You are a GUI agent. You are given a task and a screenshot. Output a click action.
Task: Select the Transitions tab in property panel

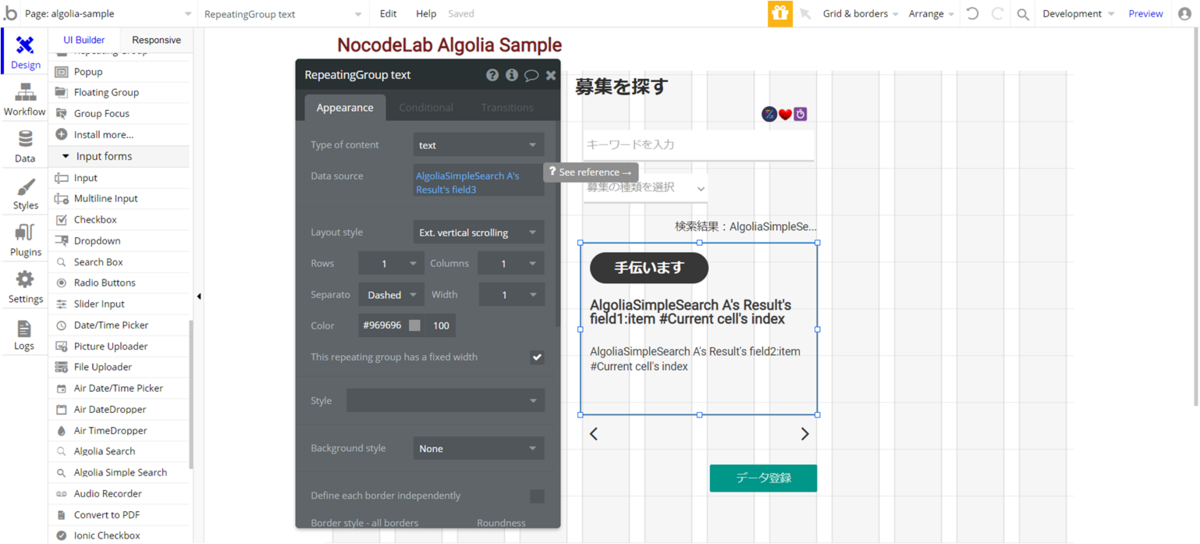[x=507, y=107]
